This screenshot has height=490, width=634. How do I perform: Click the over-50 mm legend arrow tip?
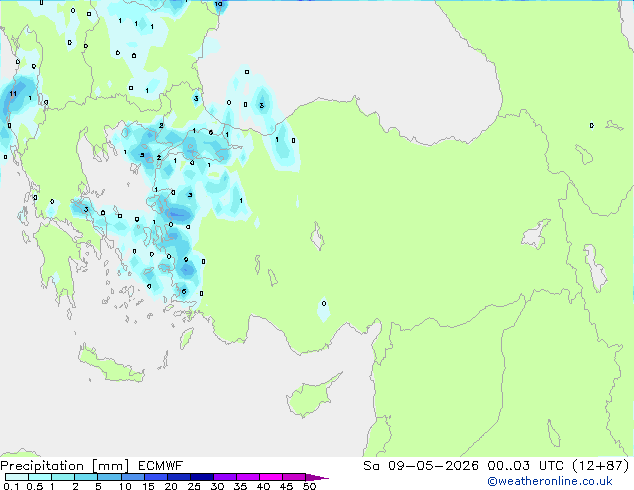point(318,477)
